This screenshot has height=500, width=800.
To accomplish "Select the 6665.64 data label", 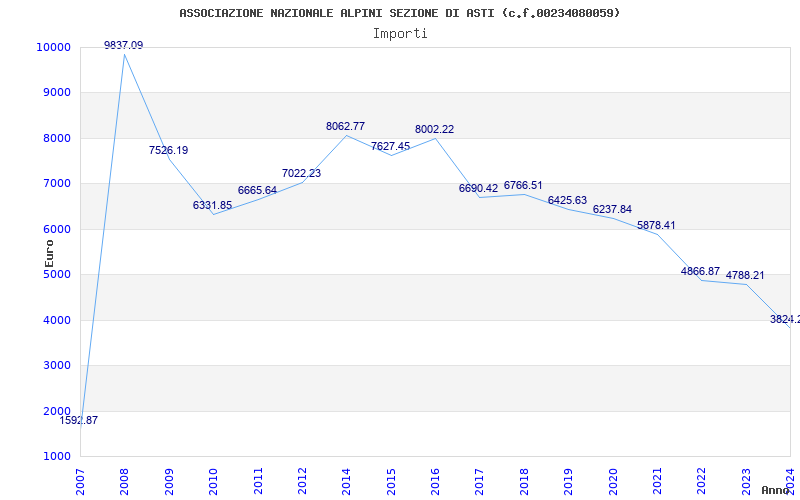I will tap(257, 190).
